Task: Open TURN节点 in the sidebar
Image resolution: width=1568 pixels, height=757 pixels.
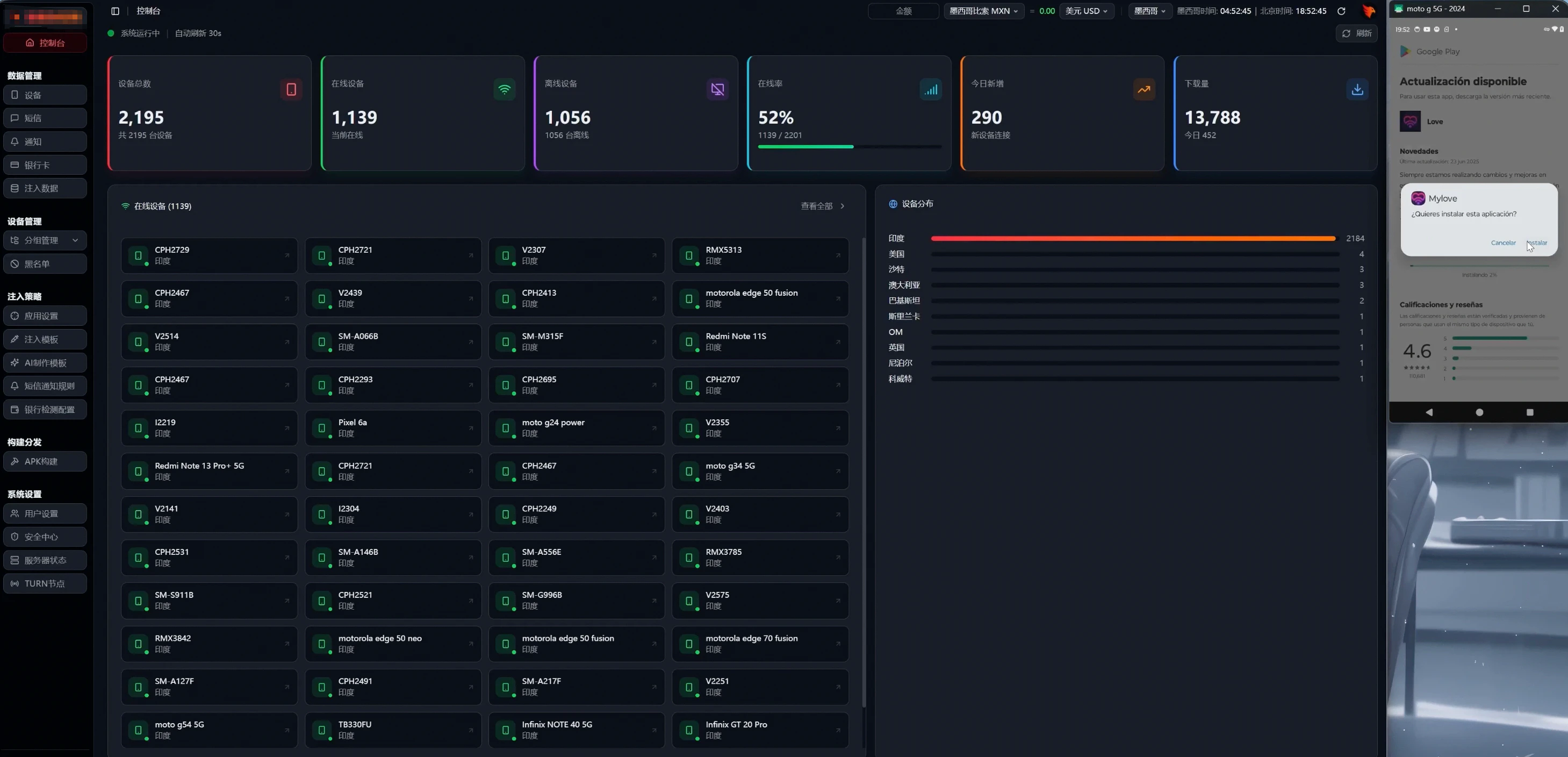Action: 45,583
